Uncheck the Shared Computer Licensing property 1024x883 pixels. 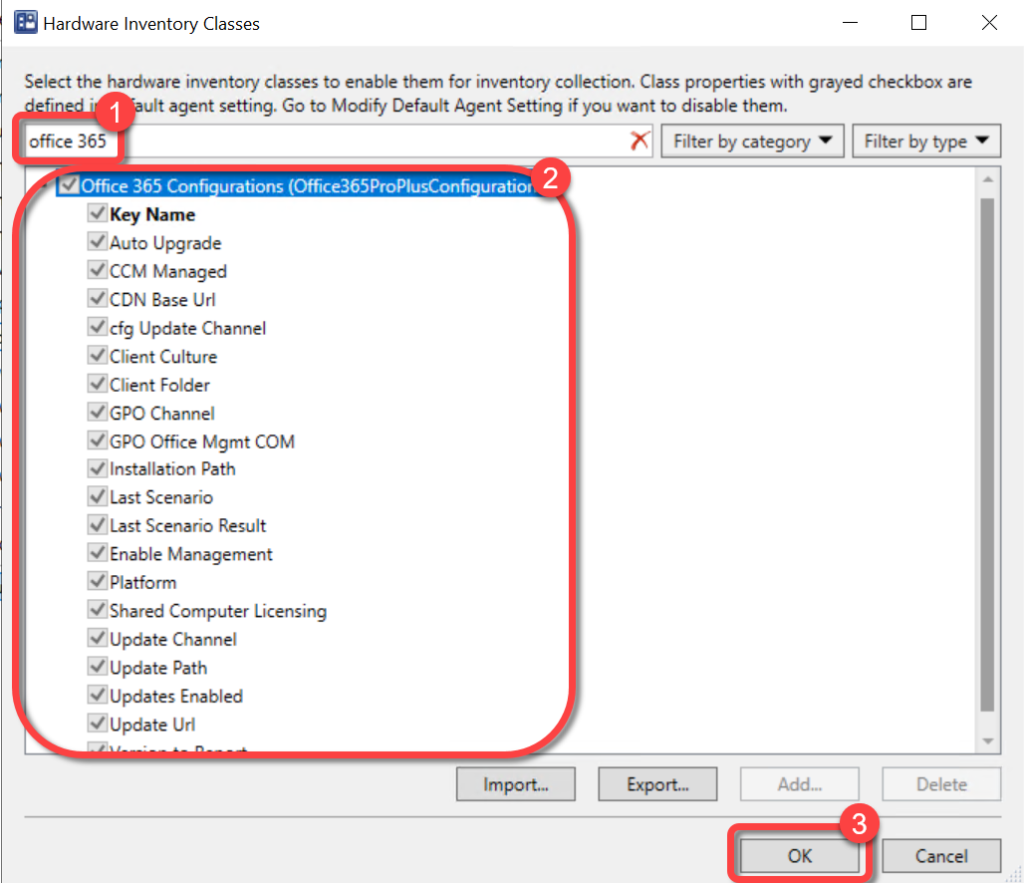[98, 610]
